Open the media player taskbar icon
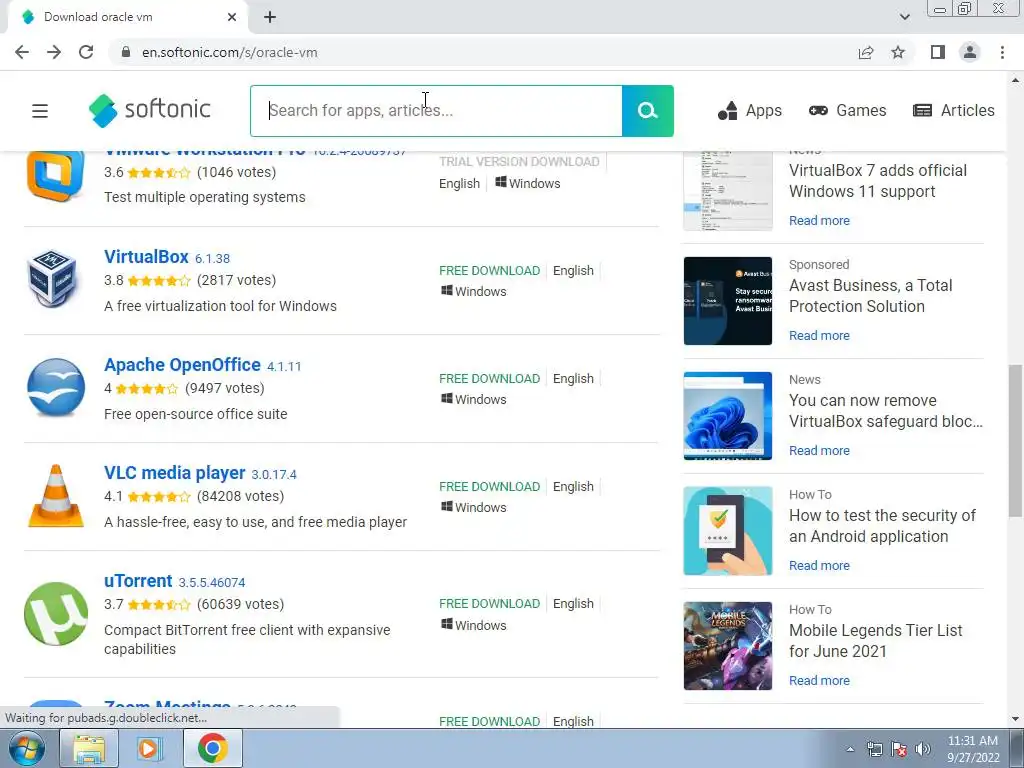 pyautogui.click(x=149, y=748)
